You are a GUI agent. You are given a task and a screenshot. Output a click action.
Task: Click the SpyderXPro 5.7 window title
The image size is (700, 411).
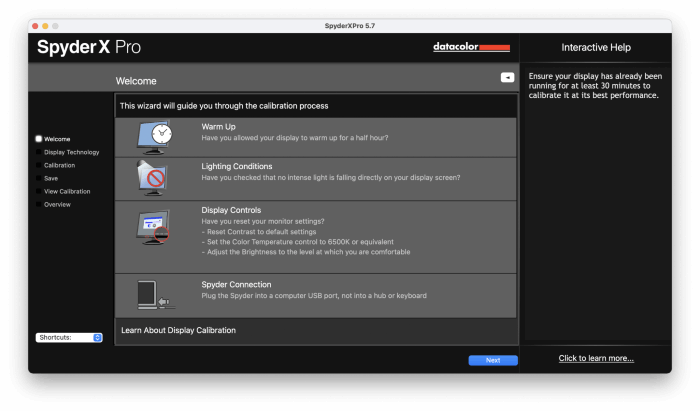point(350,26)
